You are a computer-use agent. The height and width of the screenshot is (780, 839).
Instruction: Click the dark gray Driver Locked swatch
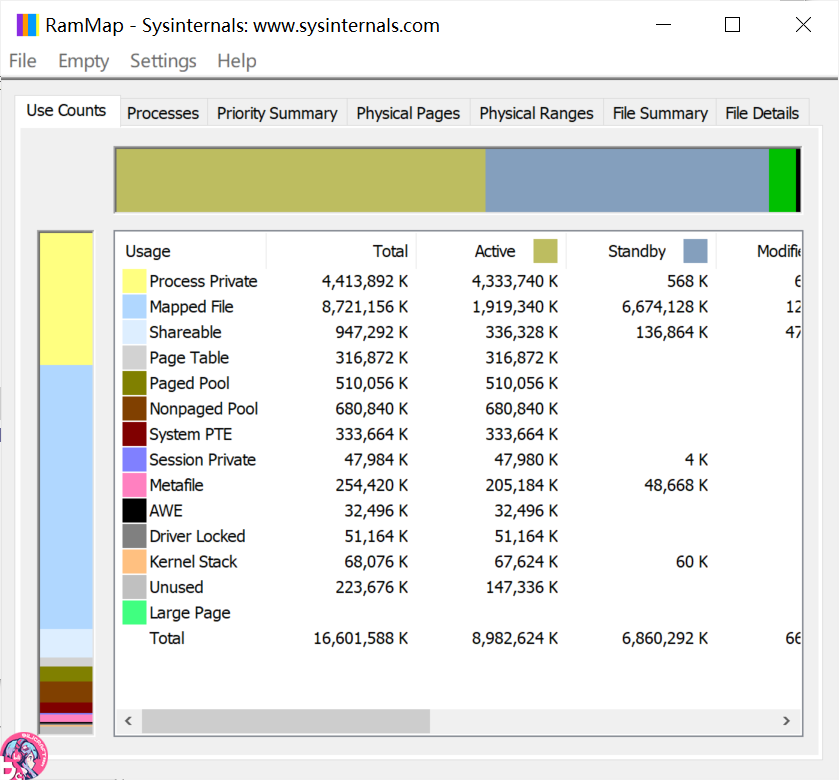tap(134, 536)
